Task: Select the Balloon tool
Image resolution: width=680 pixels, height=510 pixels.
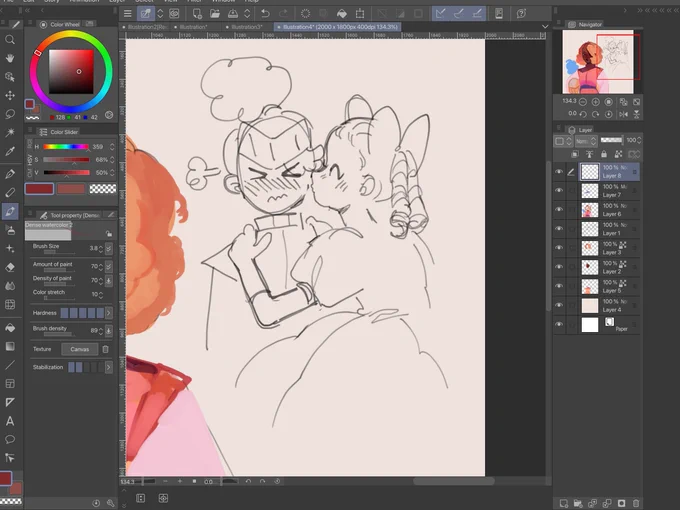Action: click(x=10, y=439)
